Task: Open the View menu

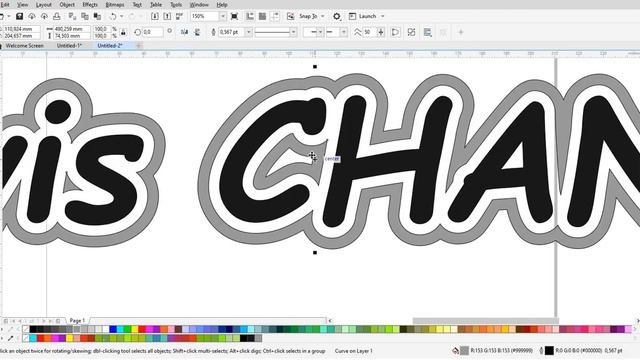Action: [x=22, y=5]
